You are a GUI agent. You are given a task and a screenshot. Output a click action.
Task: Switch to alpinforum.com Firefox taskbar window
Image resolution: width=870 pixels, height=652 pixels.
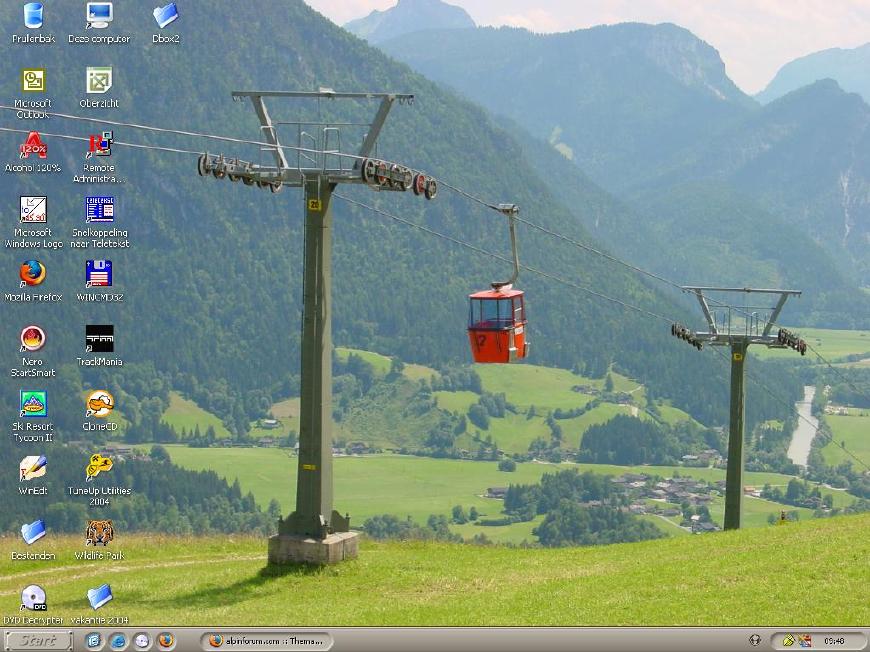click(x=265, y=641)
